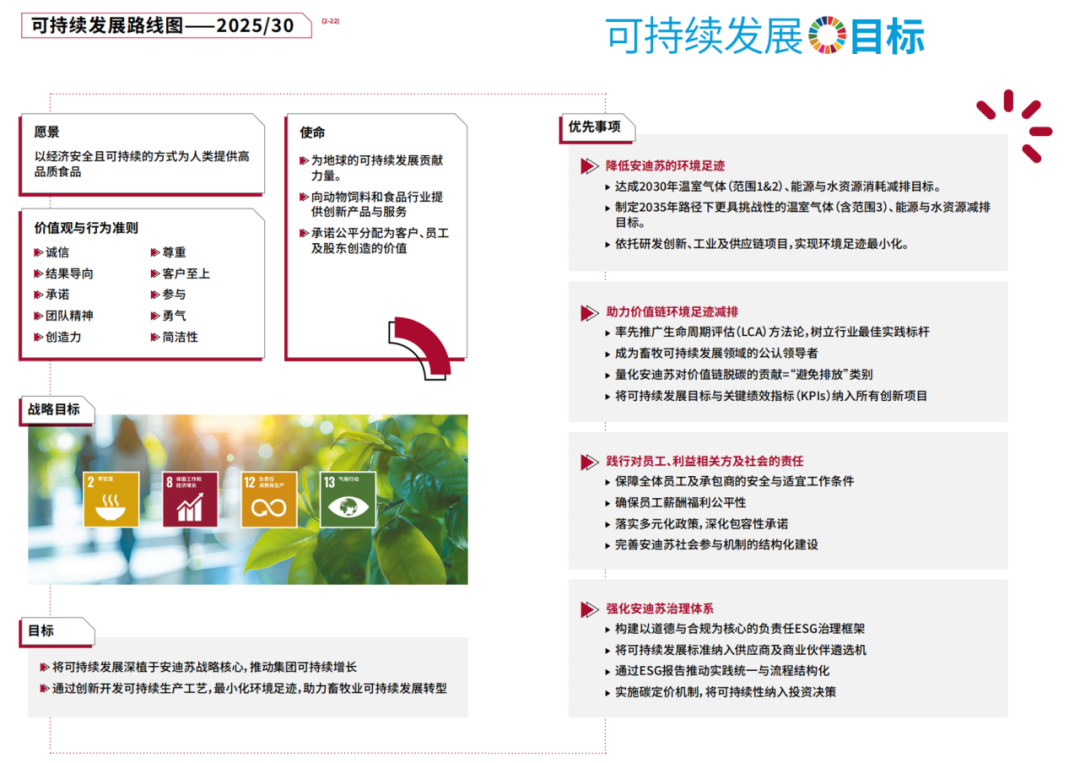Click red heading 强化安迪苏治理体系
This screenshot has width=1080, height=763.
[x=660, y=608]
